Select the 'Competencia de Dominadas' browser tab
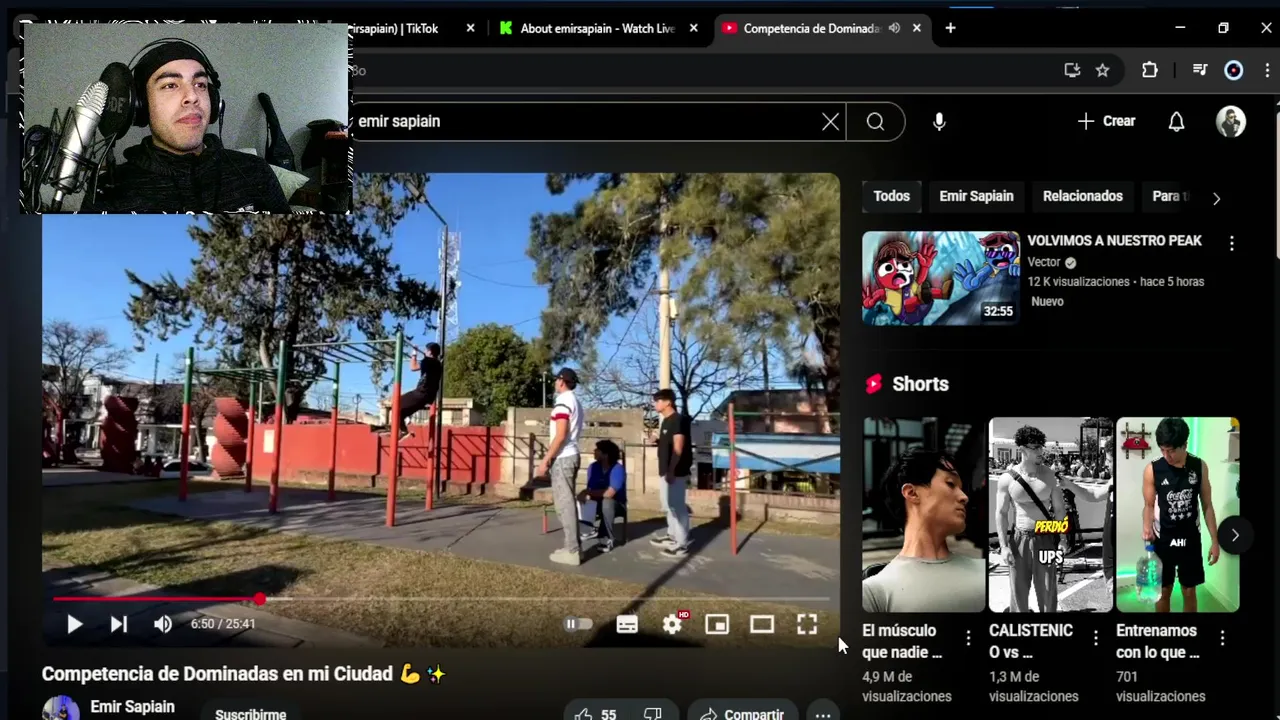This screenshot has width=1280, height=720. pos(810,28)
